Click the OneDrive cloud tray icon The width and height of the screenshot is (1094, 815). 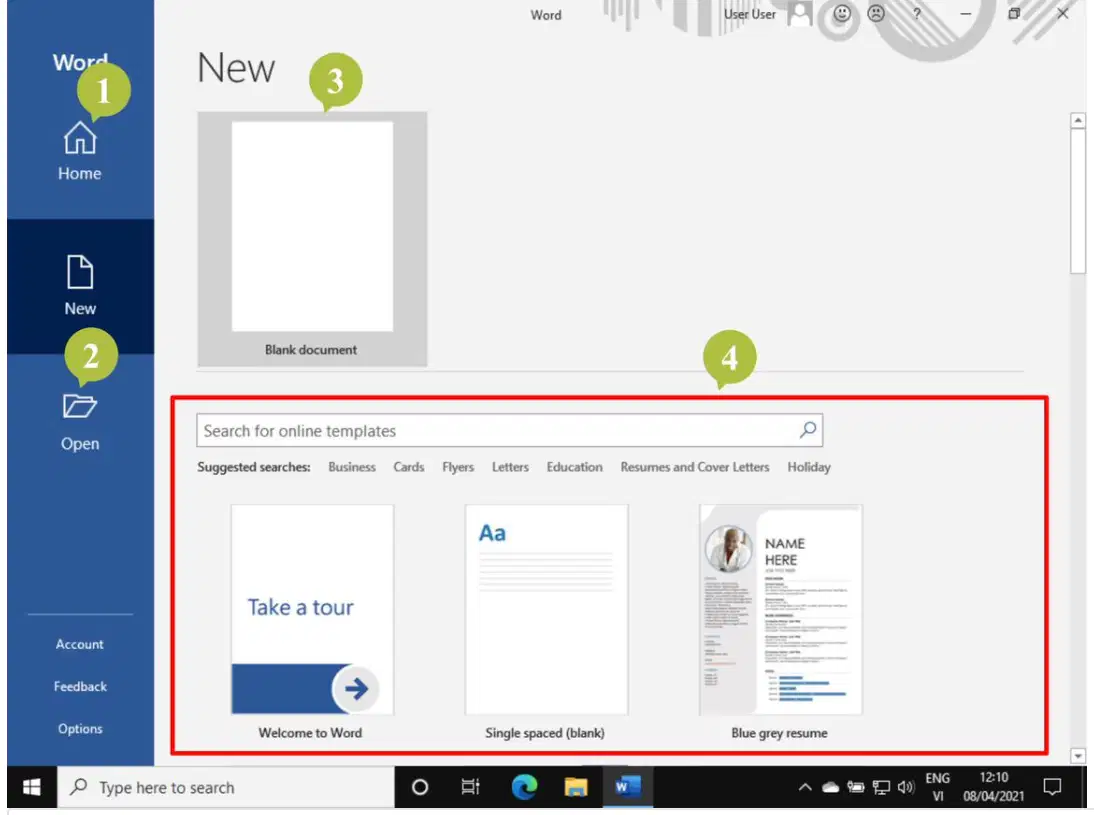click(830, 787)
